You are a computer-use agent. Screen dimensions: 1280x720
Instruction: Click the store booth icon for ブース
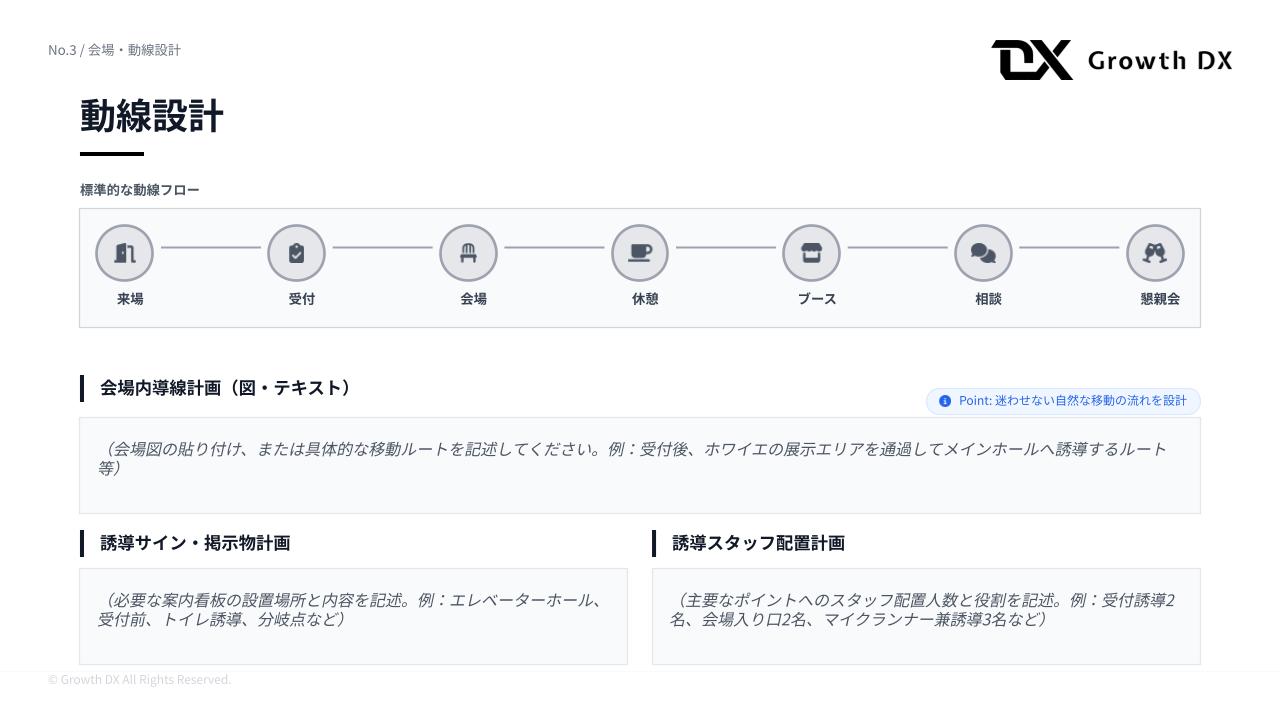click(x=811, y=253)
